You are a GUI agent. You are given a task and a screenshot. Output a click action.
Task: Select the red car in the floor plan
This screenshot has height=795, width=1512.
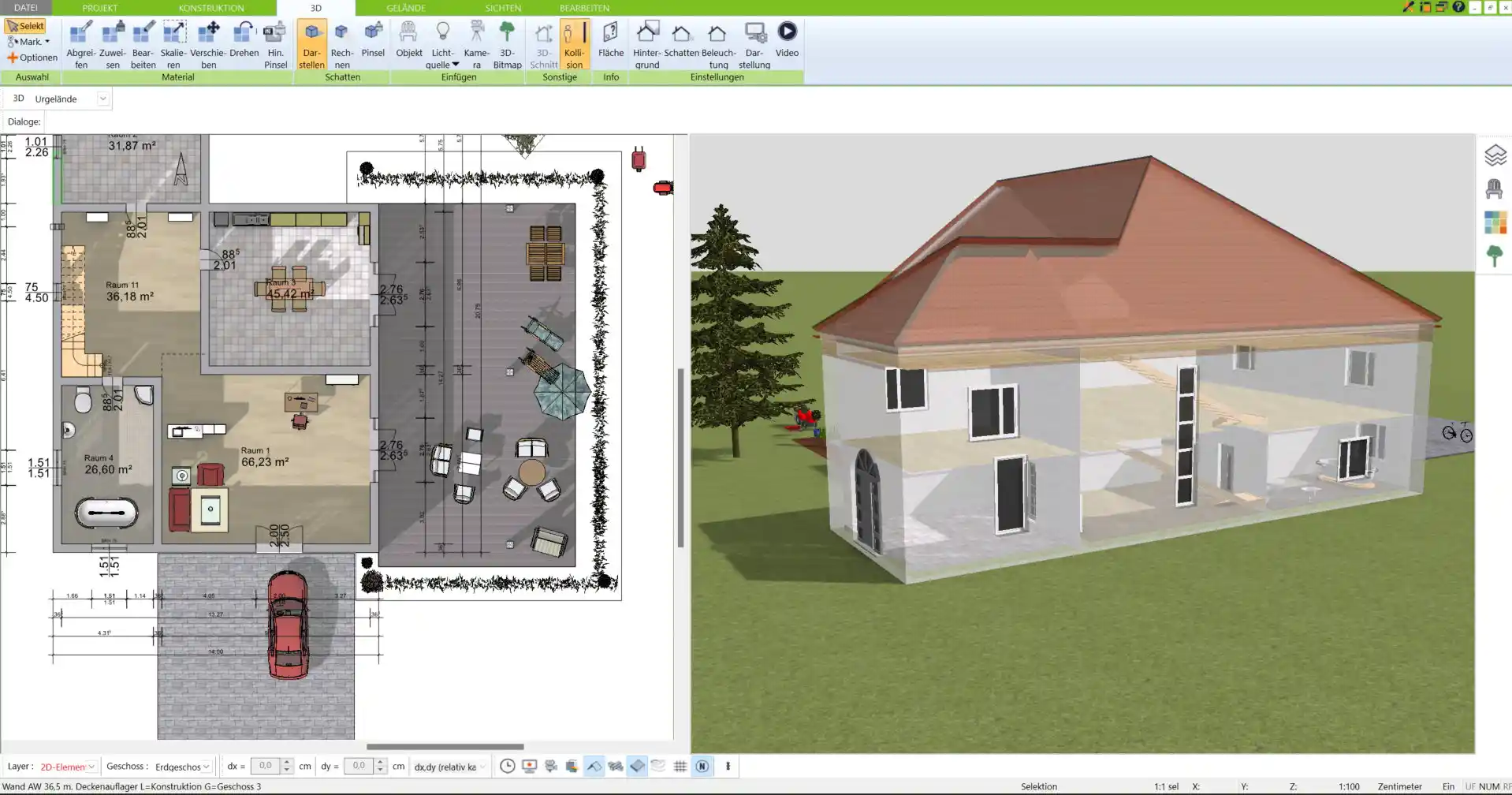click(288, 625)
